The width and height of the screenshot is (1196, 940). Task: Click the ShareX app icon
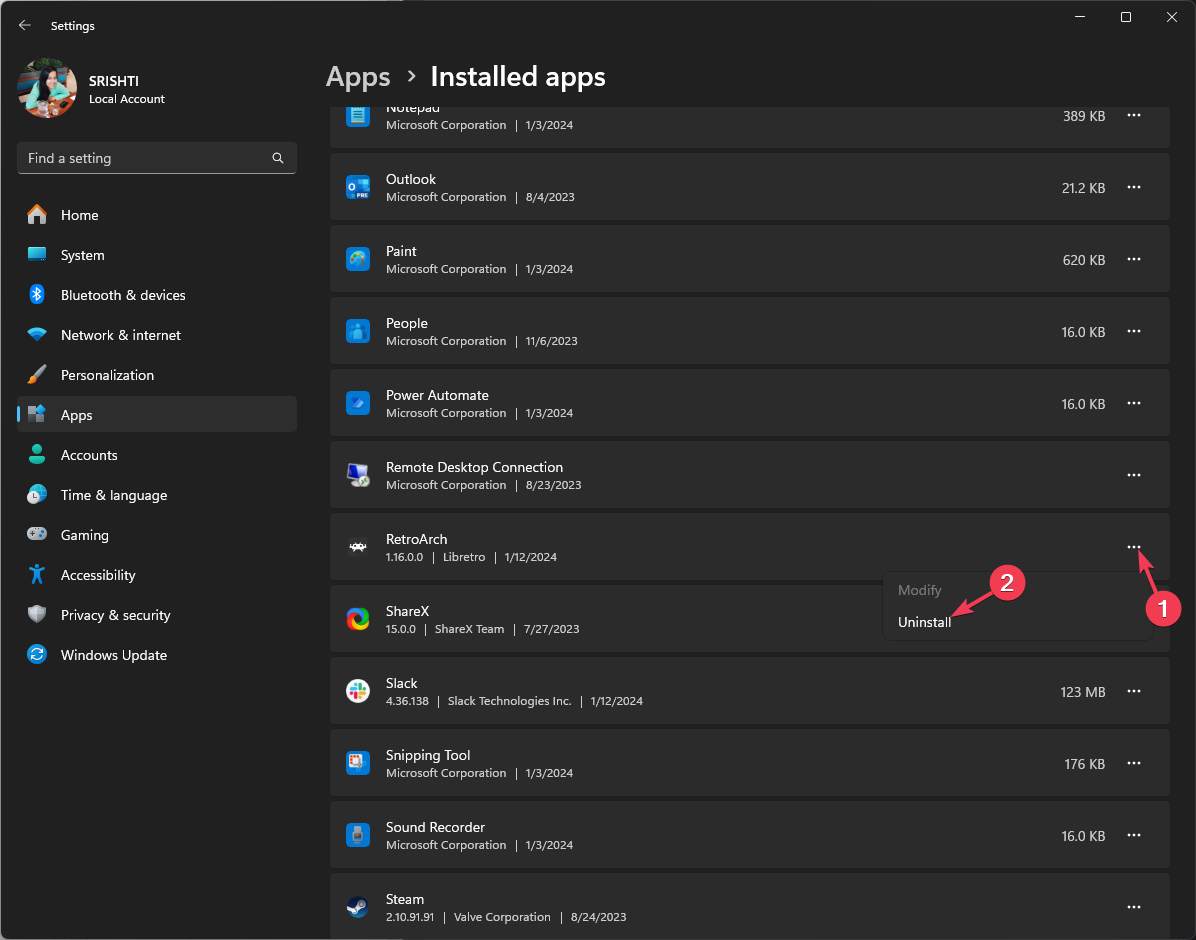358,619
